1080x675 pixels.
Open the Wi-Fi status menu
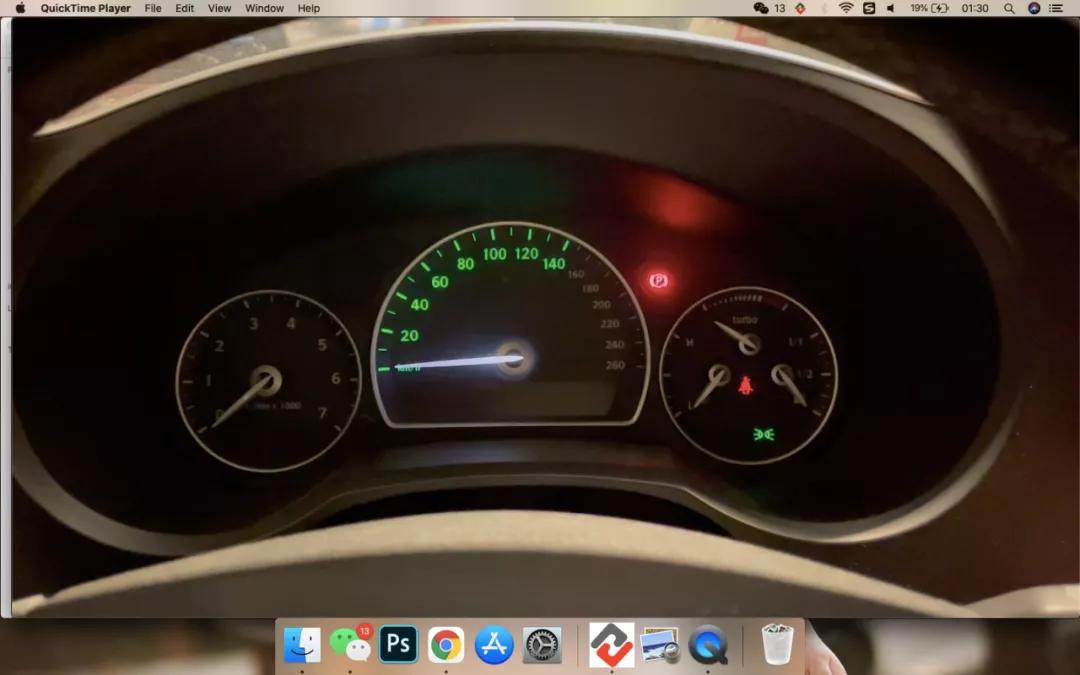846,8
